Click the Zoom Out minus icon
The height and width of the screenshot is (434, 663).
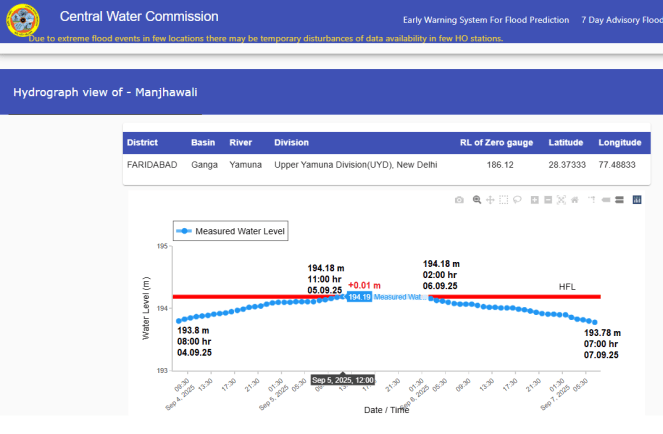point(548,200)
